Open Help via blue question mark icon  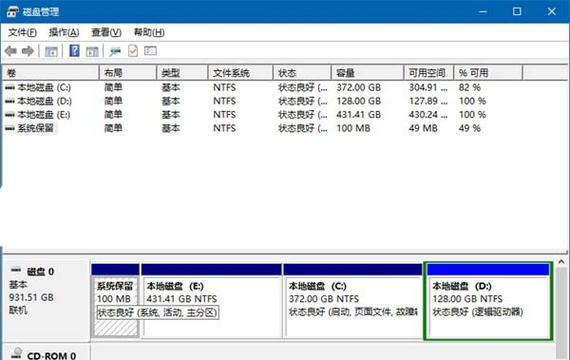(x=75, y=51)
